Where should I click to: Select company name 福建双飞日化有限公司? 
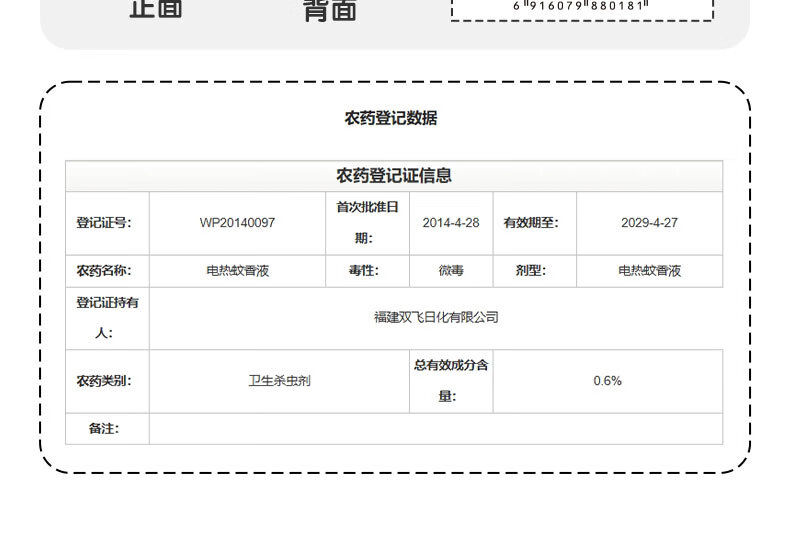click(x=436, y=317)
